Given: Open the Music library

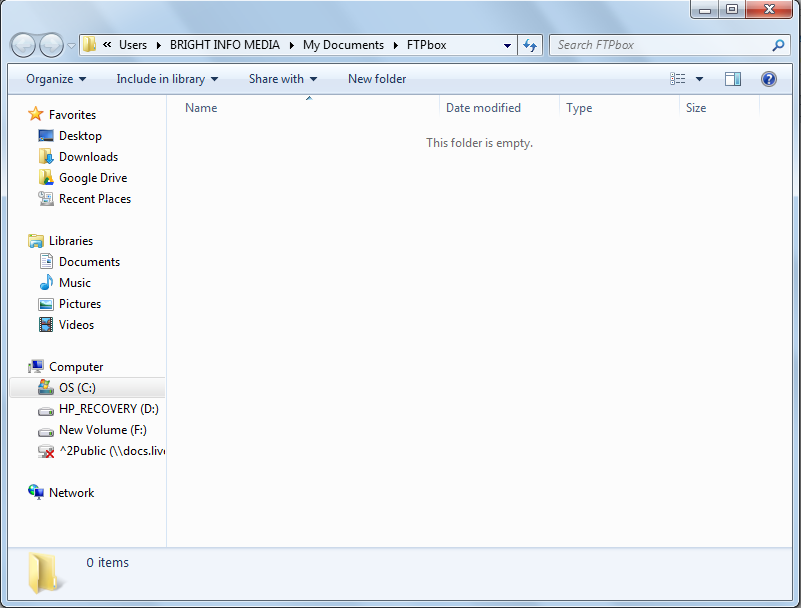Looking at the screenshot, I should [x=75, y=283].
